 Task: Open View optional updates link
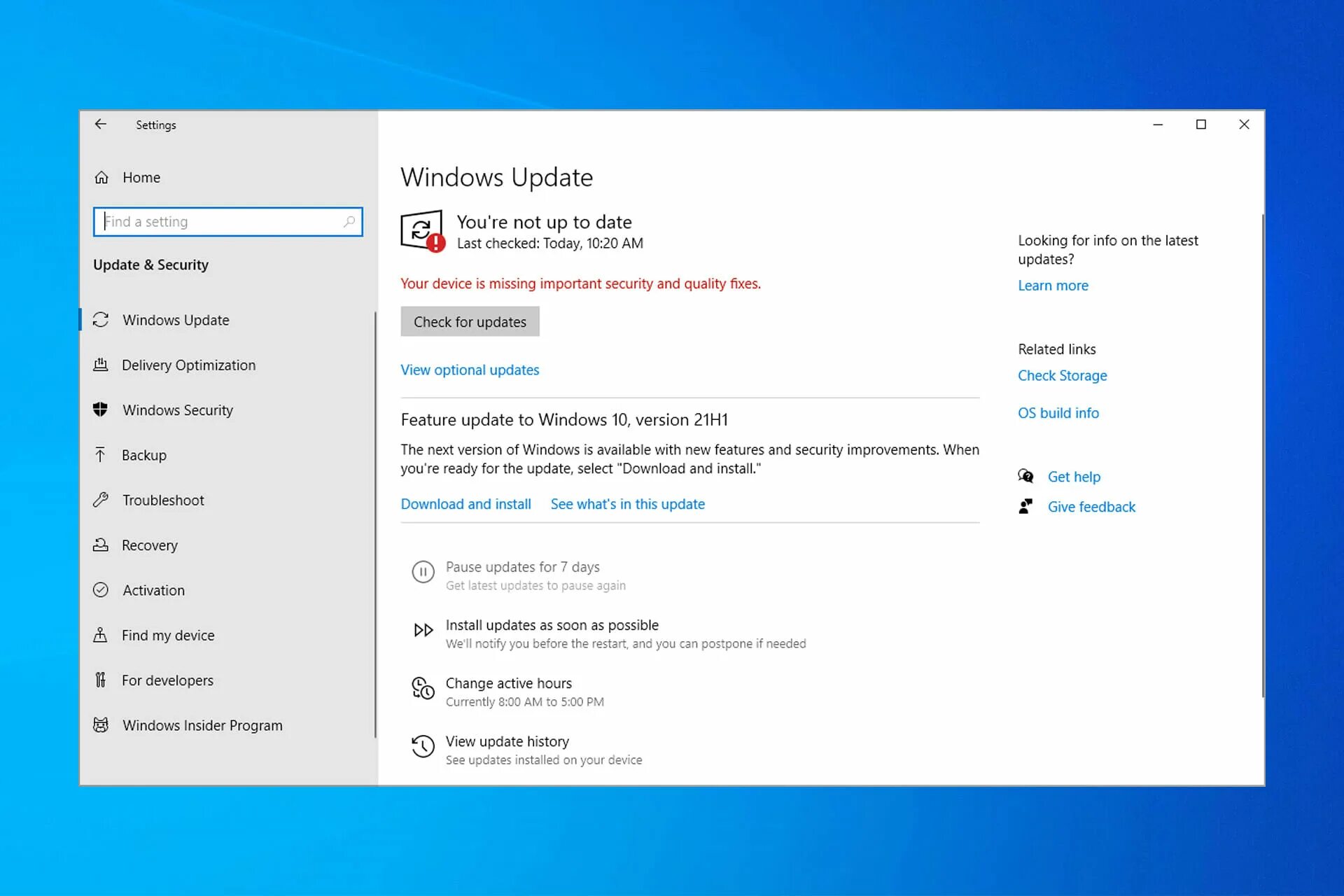470,370
